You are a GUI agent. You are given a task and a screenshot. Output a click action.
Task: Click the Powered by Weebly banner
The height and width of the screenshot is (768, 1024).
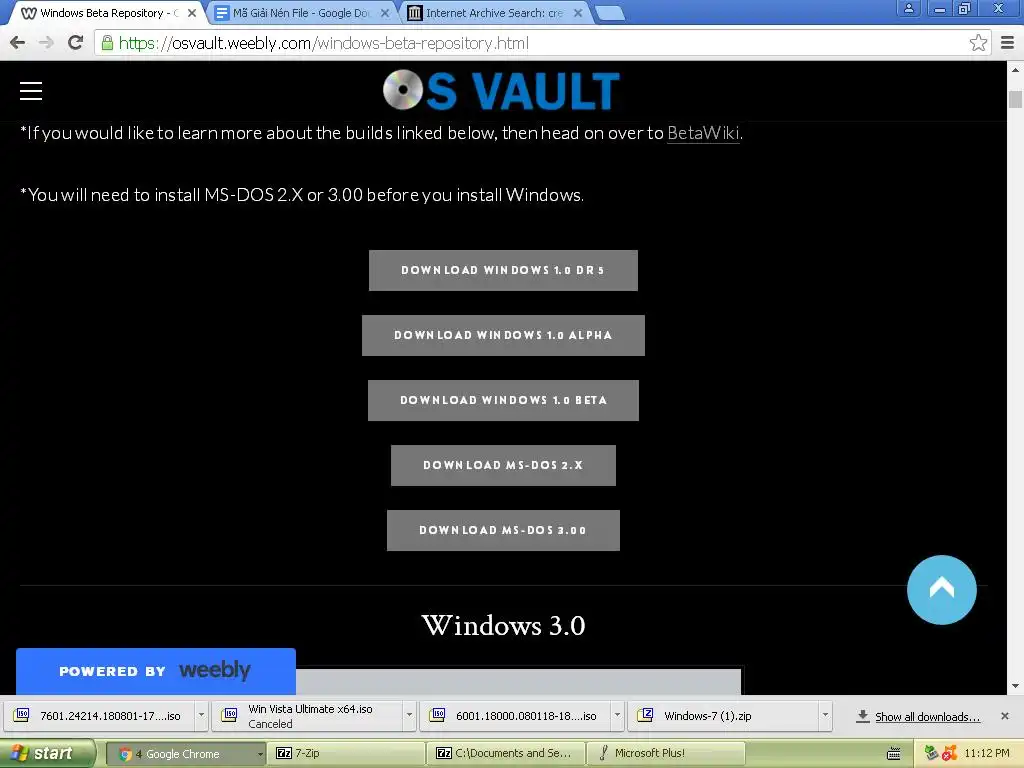coord(155,671)
